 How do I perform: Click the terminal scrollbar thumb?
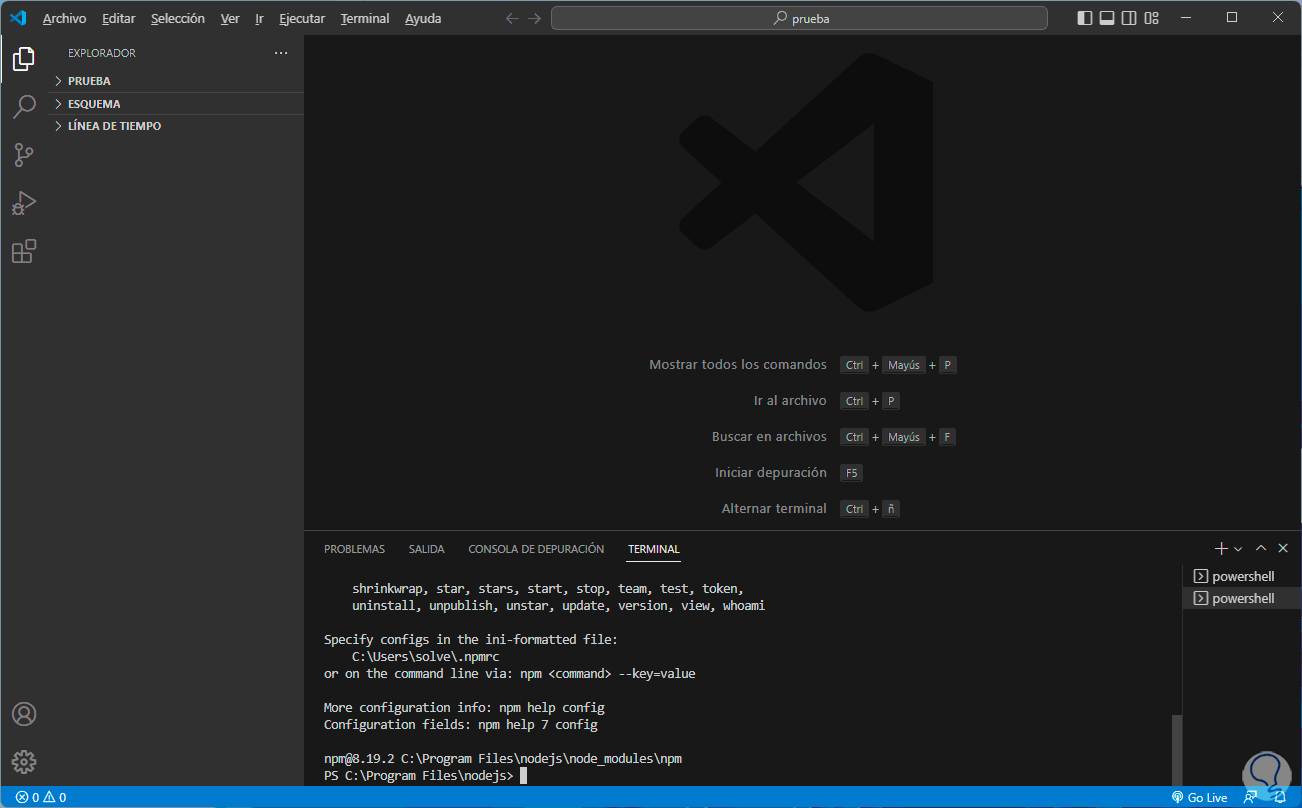click(1177, 750)
